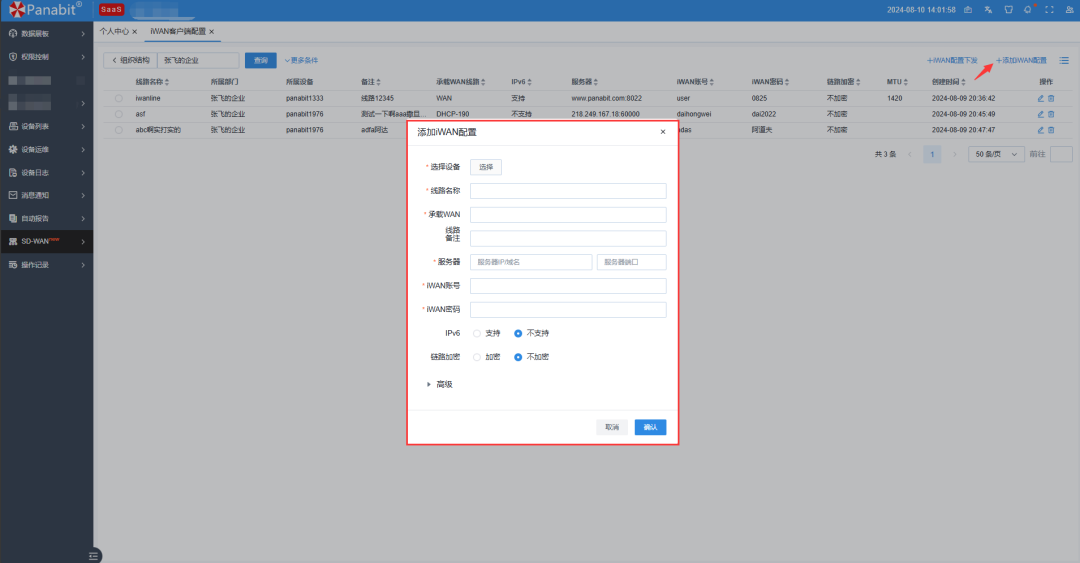Open the 50 条/页 page size dropdown
The height and width of the screenshot is (563, 1080).
996,154
